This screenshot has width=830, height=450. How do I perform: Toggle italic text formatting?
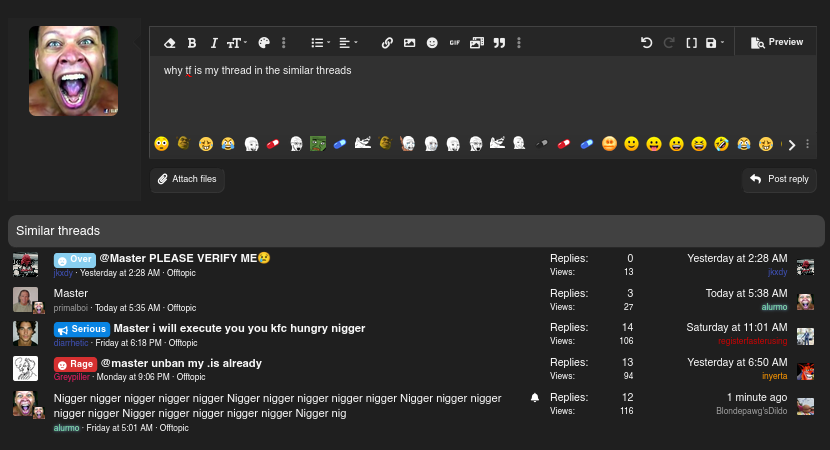pos(214,43)
